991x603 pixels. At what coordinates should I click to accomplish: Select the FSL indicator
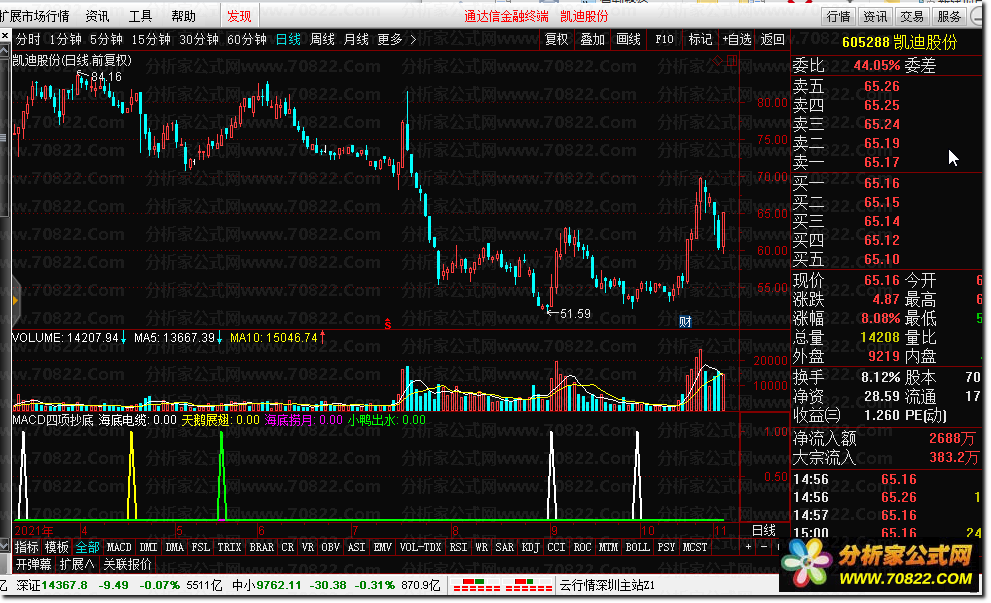tap(200, 547)
